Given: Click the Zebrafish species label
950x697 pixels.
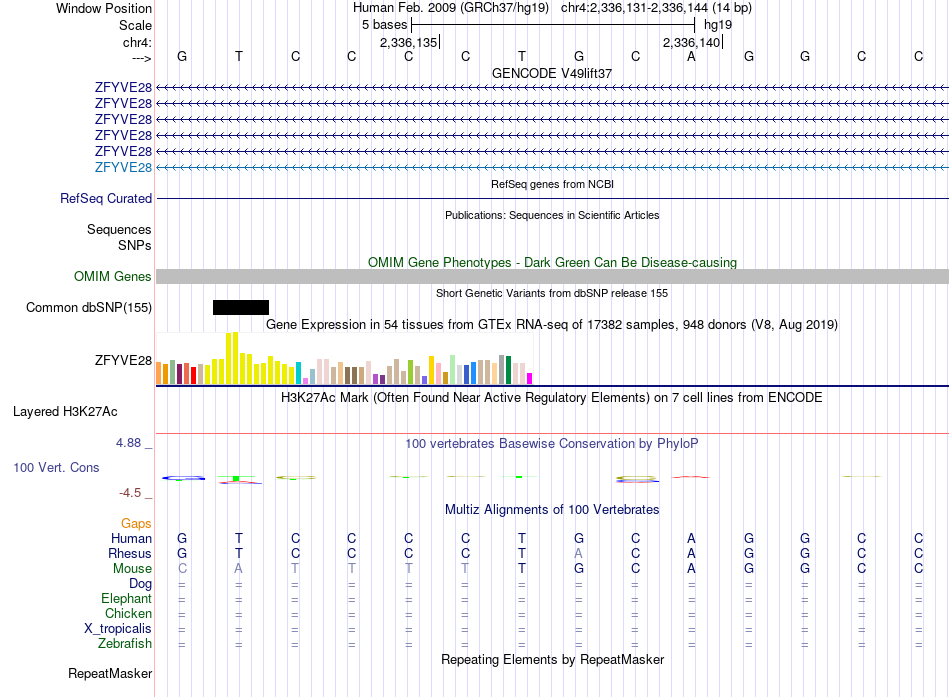Looking at the screenshot, I should click(125, 643).
